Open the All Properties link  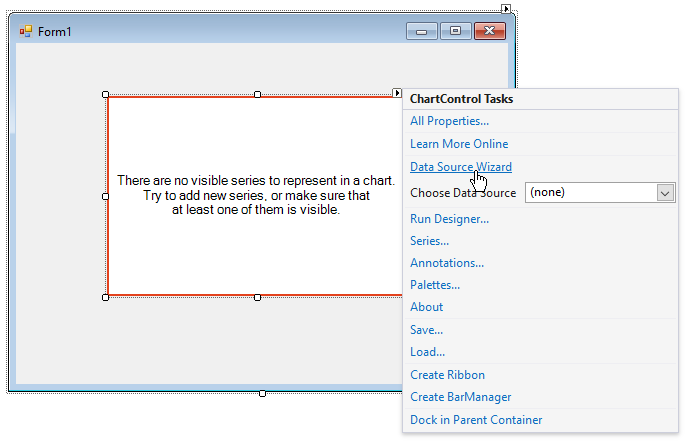tap(449, 121)
